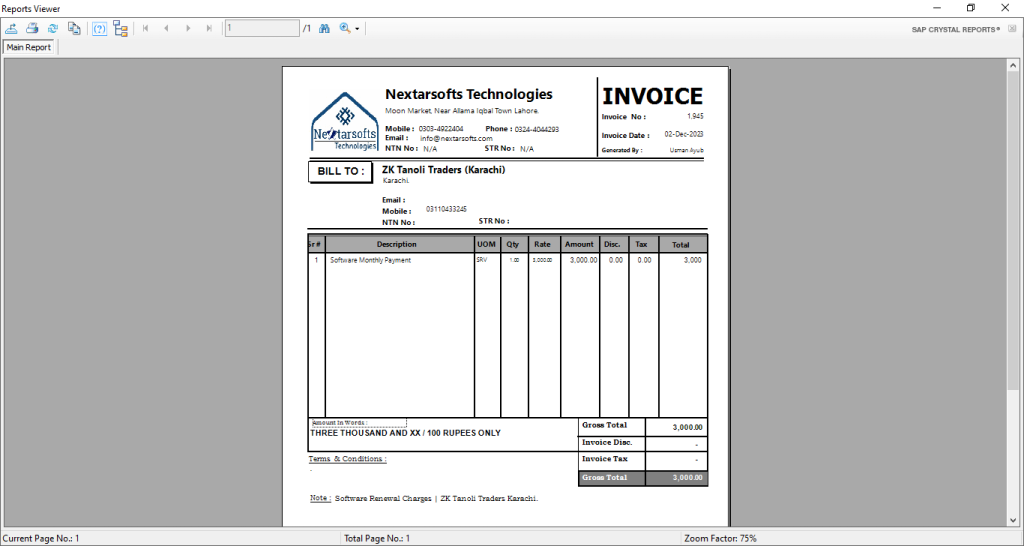
Task: Click the shaded final Gross Total row
Action: 643,477
